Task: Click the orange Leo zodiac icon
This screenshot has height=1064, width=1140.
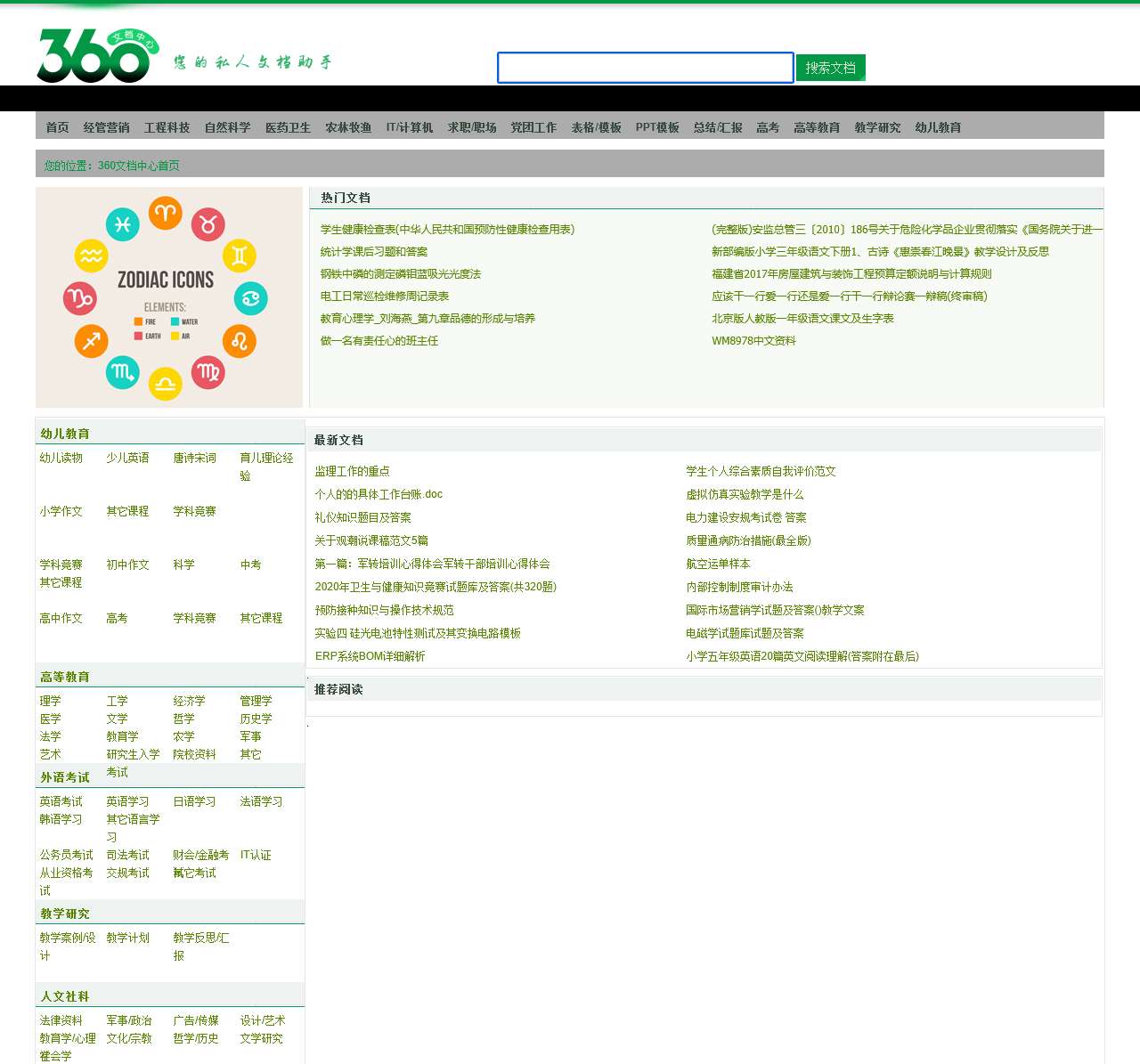Action: 240,341
